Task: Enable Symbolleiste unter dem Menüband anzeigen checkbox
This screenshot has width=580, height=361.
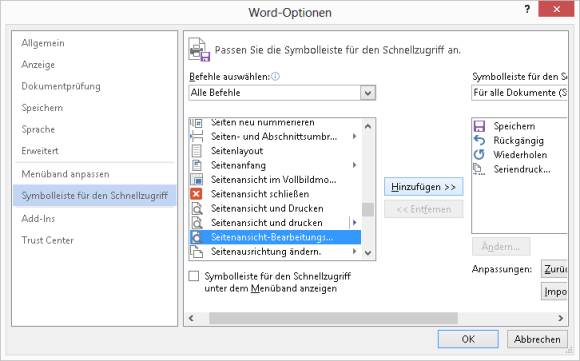Action: 194,276
